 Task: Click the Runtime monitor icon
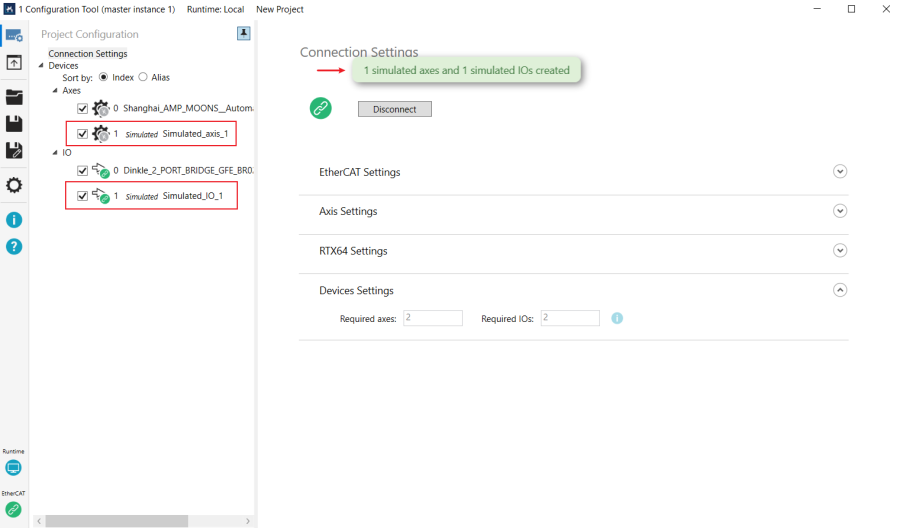pos(13,468)
